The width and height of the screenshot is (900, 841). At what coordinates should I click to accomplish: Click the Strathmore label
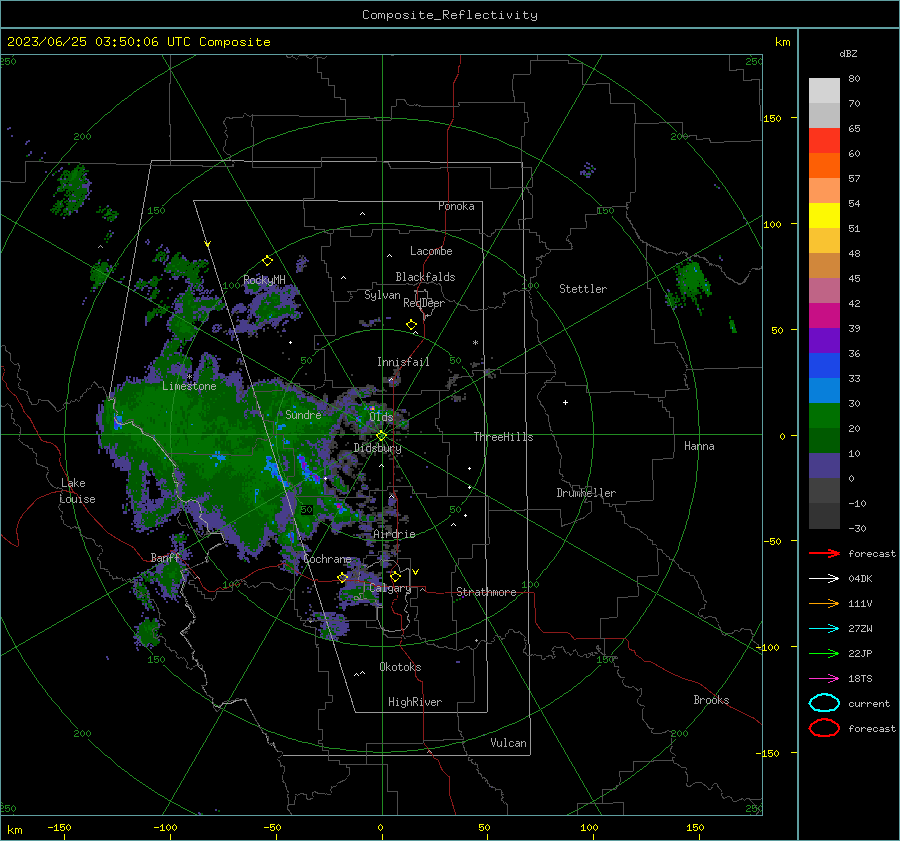(486, 592)
